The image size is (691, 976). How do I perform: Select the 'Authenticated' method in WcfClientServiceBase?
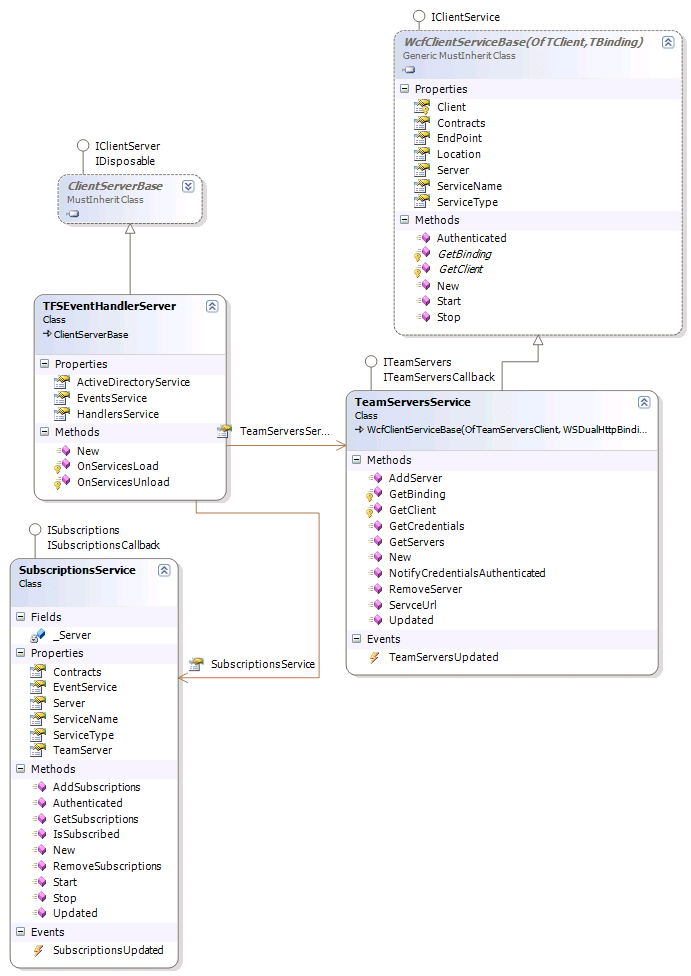coord(471,238)
